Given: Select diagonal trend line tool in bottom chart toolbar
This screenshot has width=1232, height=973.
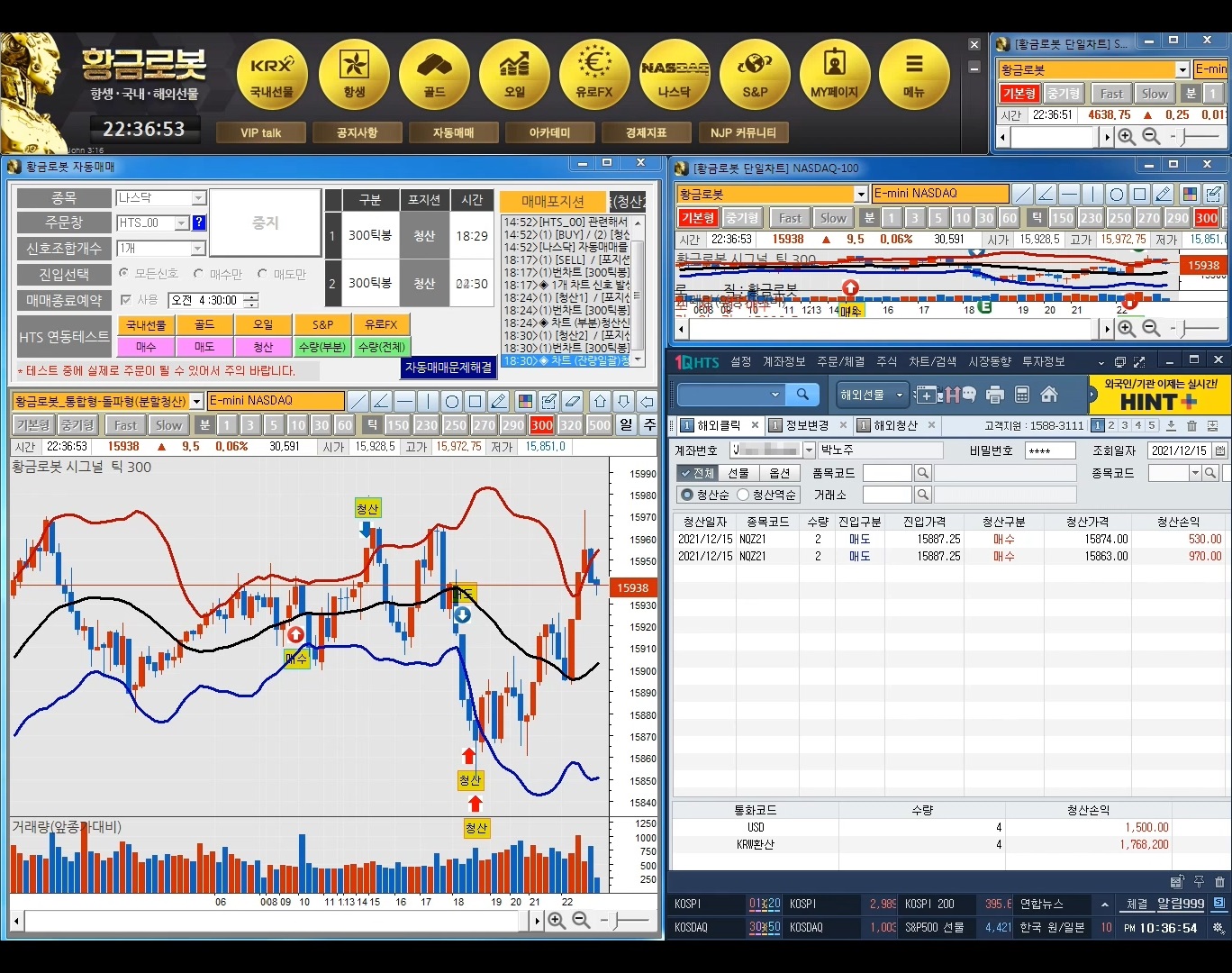Looking at the screenshot, I should click(358, 401).
